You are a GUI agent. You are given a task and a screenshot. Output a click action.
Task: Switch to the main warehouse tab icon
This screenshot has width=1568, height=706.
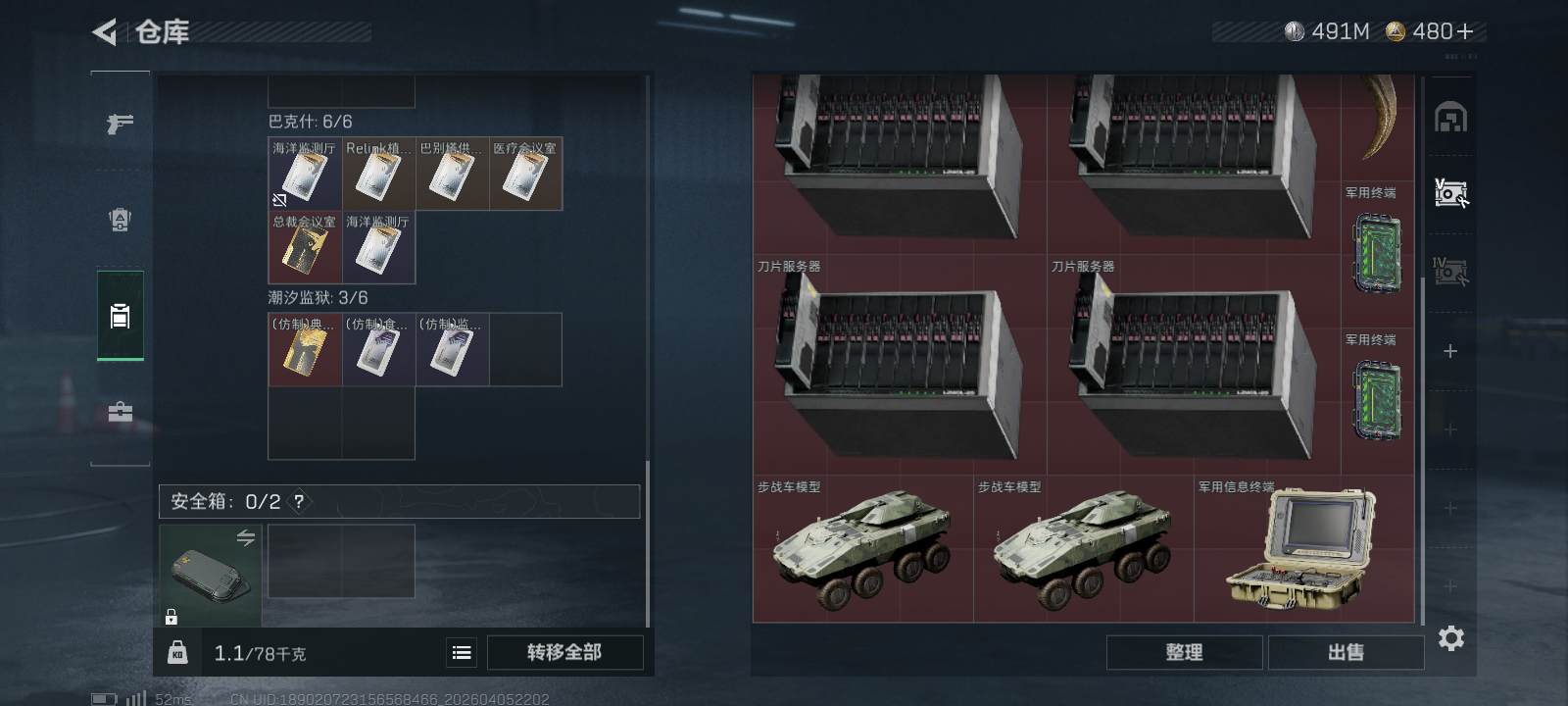click(x=1450, y=118)
